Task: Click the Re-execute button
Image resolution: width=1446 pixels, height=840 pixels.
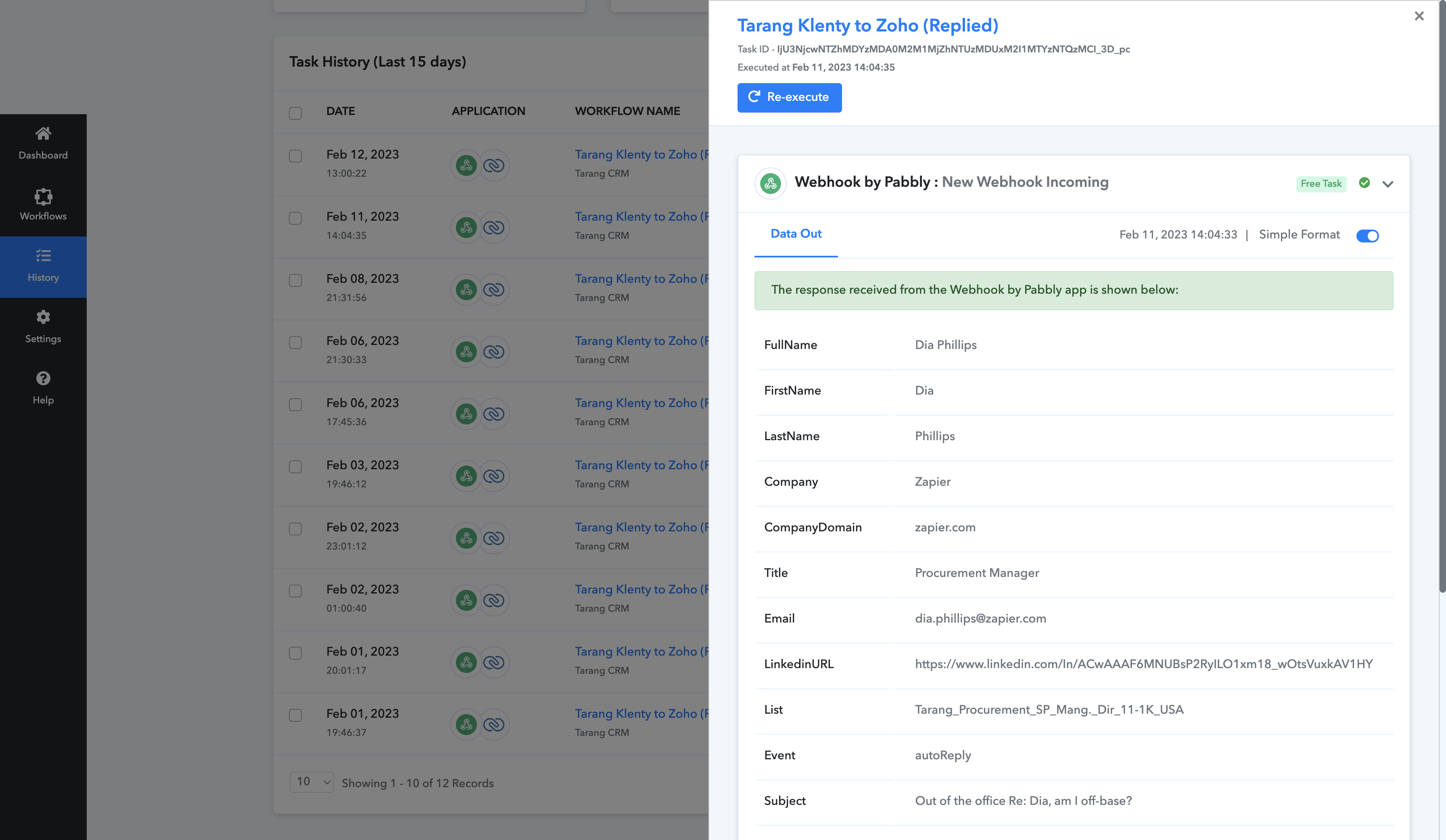Action: tap(790, 98)
